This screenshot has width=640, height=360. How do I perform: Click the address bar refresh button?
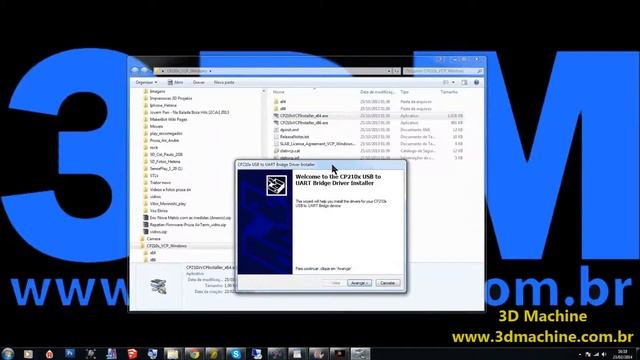pos(396,71)
